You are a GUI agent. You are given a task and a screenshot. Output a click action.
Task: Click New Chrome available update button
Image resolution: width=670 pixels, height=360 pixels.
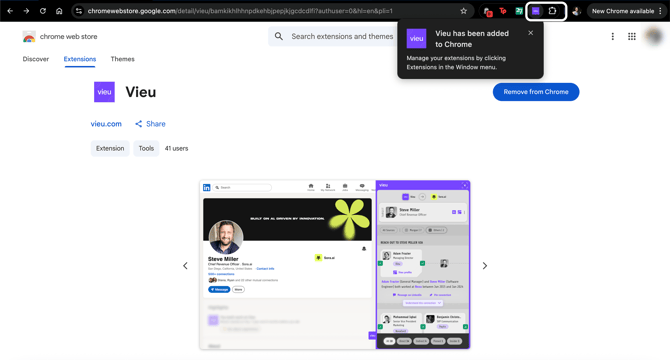point(627,11)
